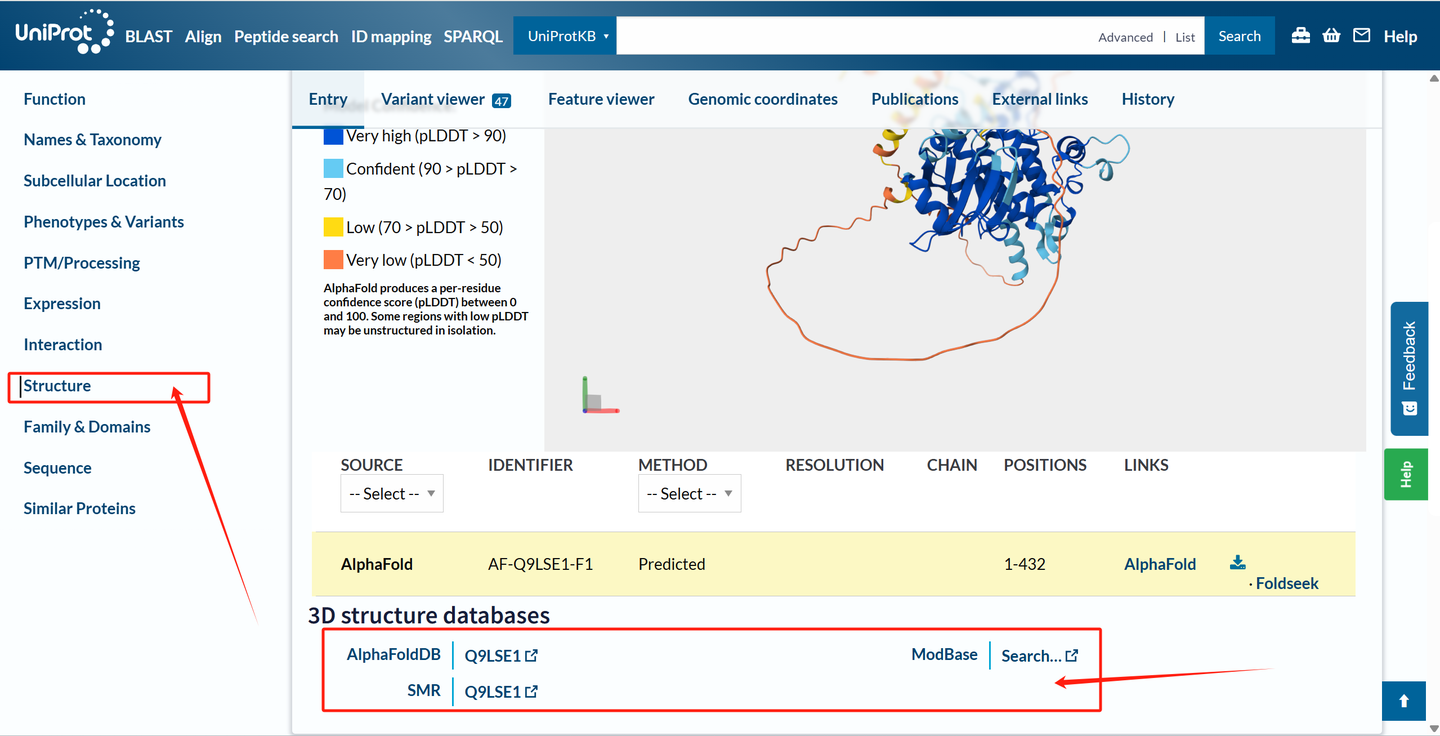Open the Advanced search link
Viewport: 1440px width, 736px height.
point(1126,37)
